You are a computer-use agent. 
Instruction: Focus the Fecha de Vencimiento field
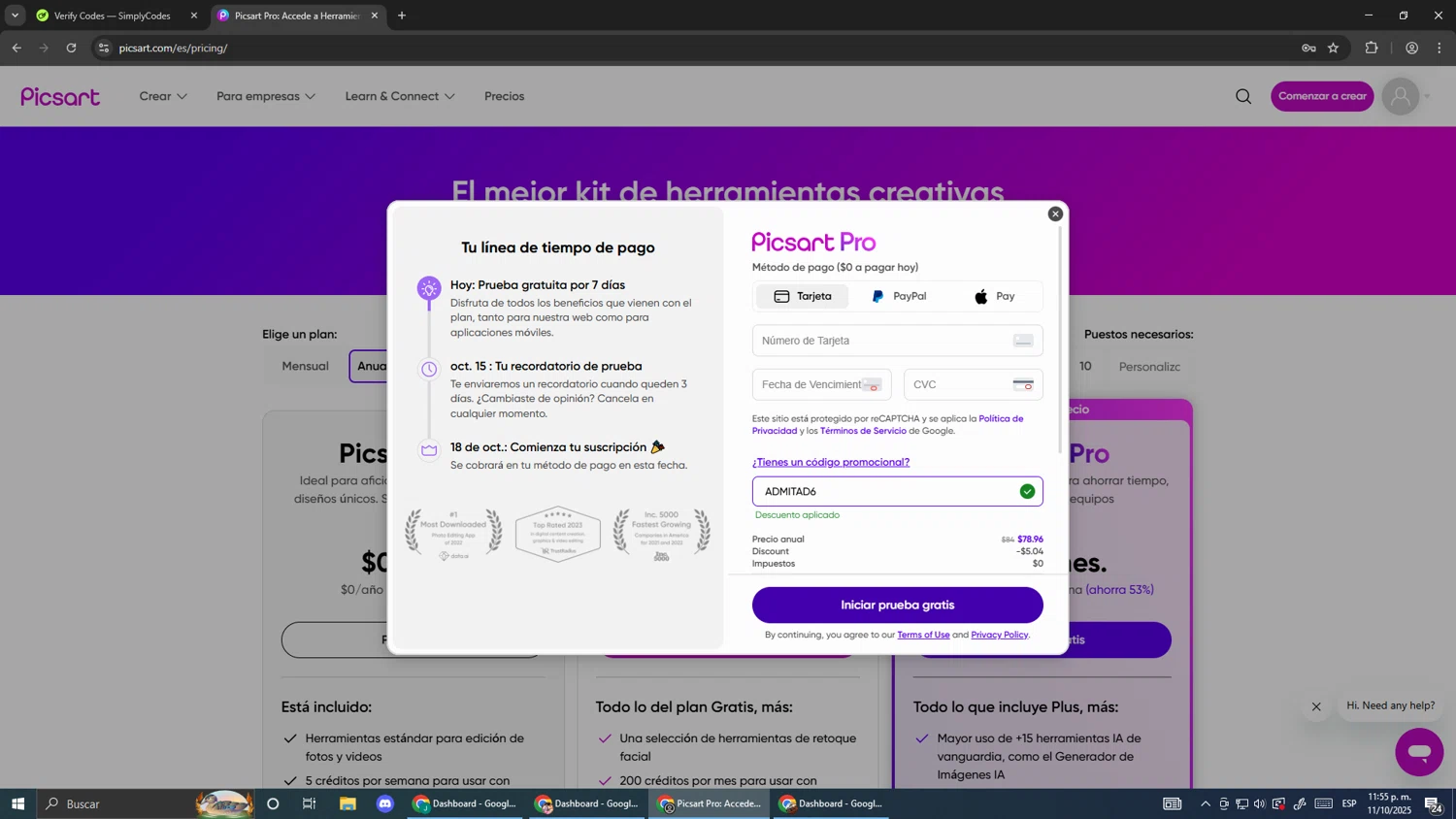821,384
